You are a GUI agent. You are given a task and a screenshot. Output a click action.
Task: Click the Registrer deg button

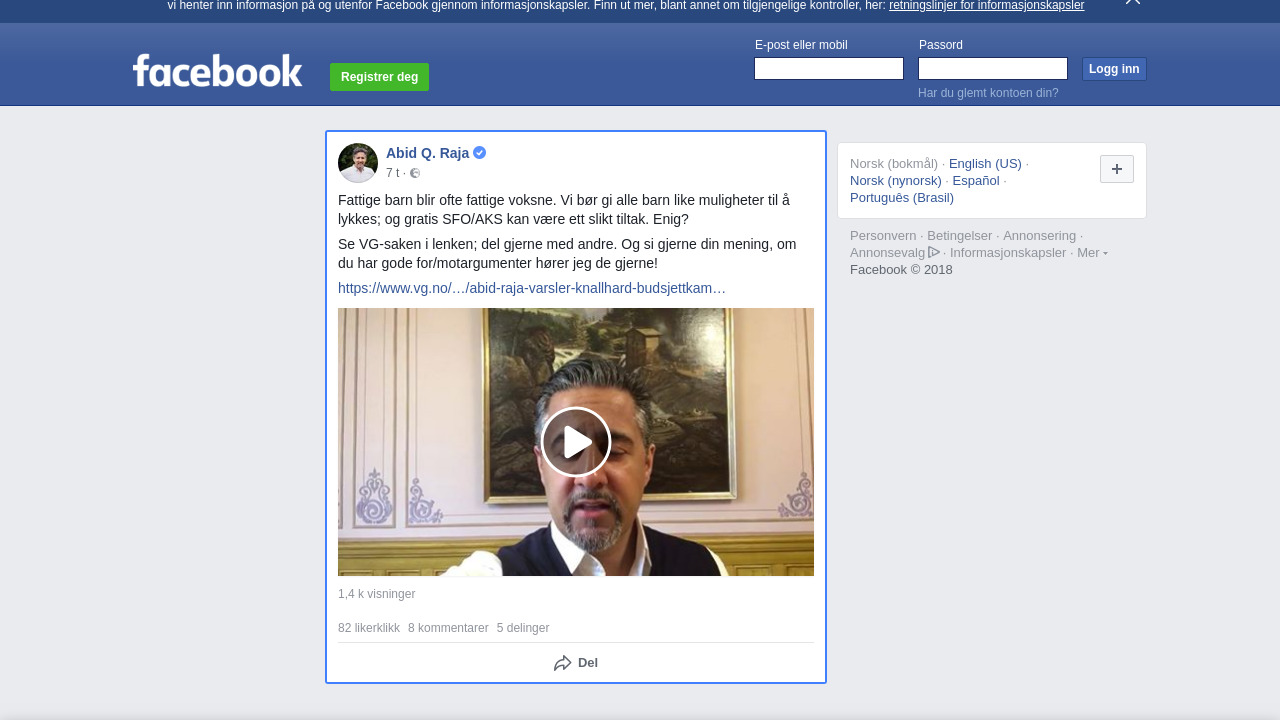pyautogui.click(x=379, y=77)
